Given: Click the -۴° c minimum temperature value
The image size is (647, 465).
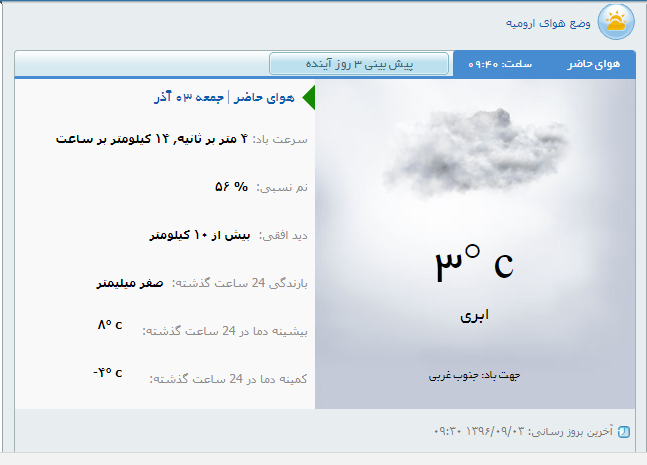Looking at the screenshot, I should click(108, 373).
